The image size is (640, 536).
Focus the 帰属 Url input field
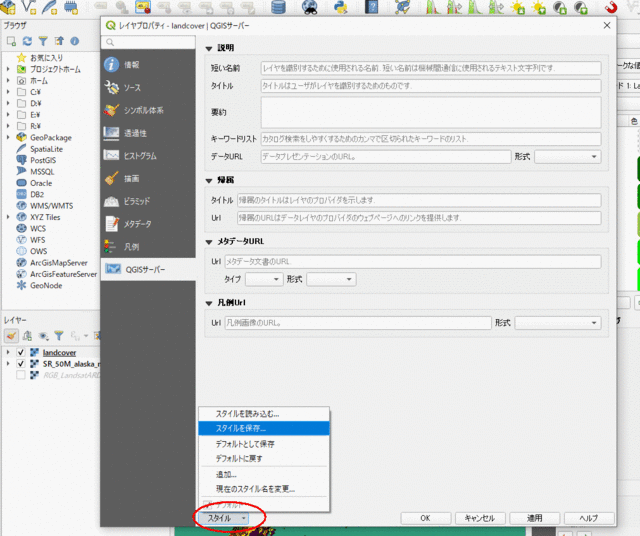(x=419, y=218)
